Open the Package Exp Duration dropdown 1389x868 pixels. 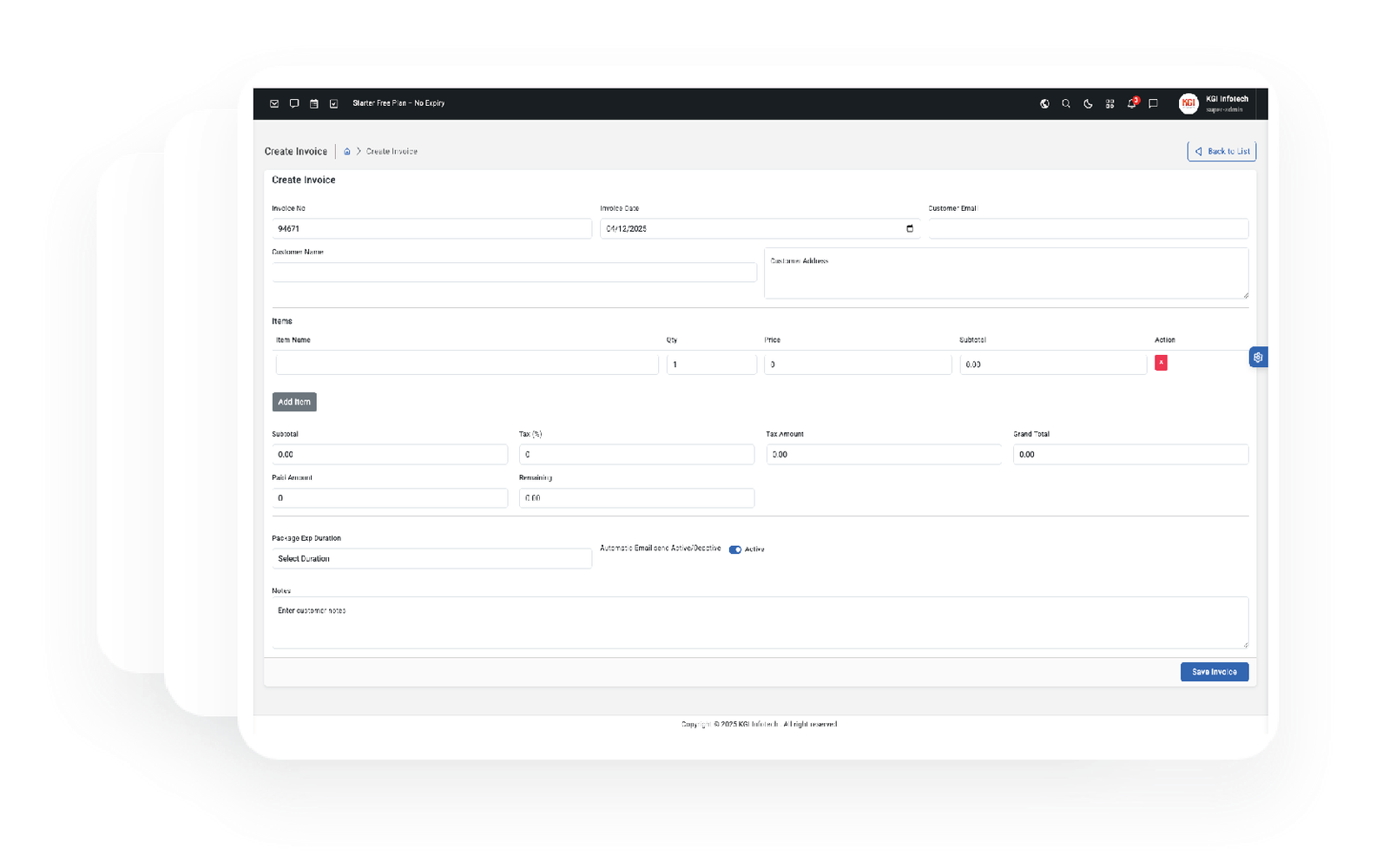click(431, 559)
